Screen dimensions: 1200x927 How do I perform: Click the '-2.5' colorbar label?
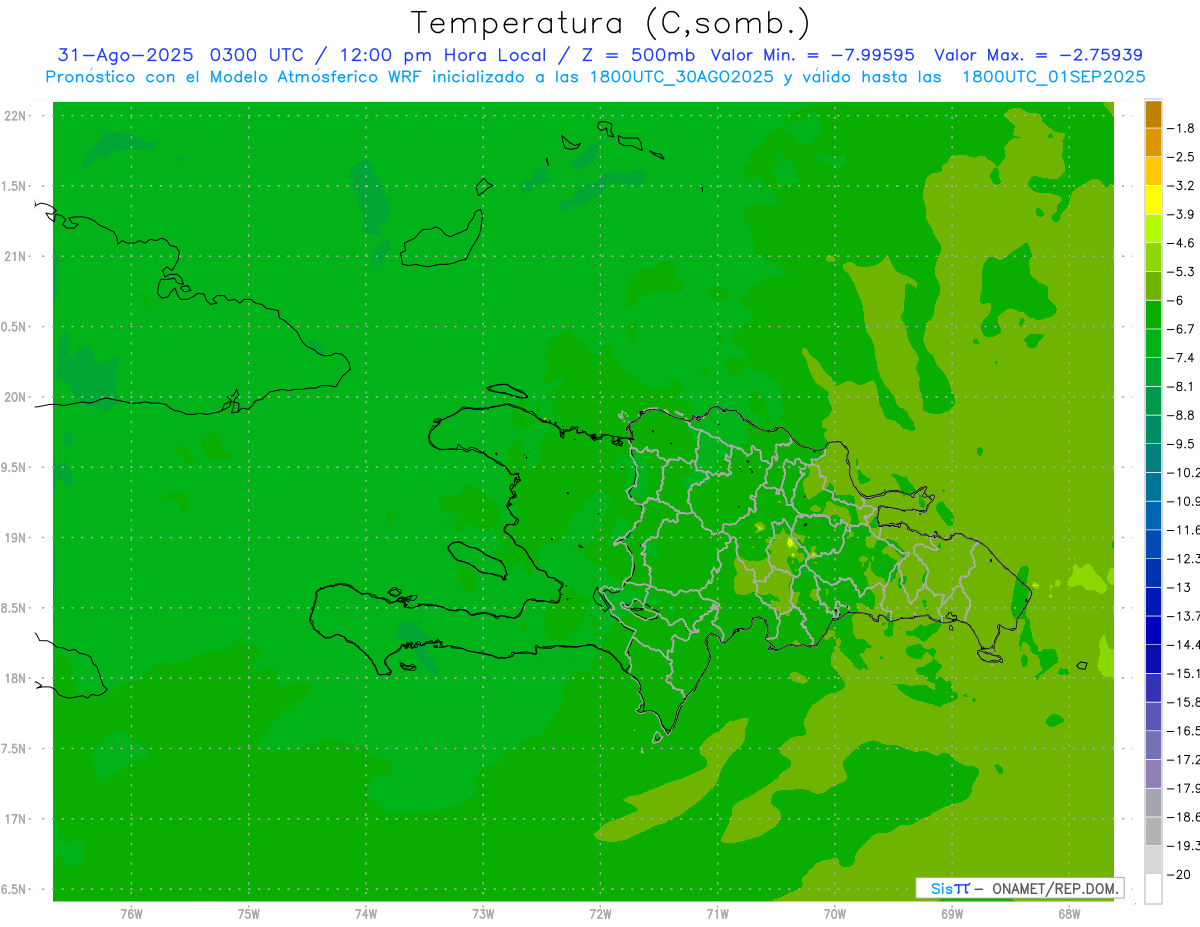[1181, 157]
